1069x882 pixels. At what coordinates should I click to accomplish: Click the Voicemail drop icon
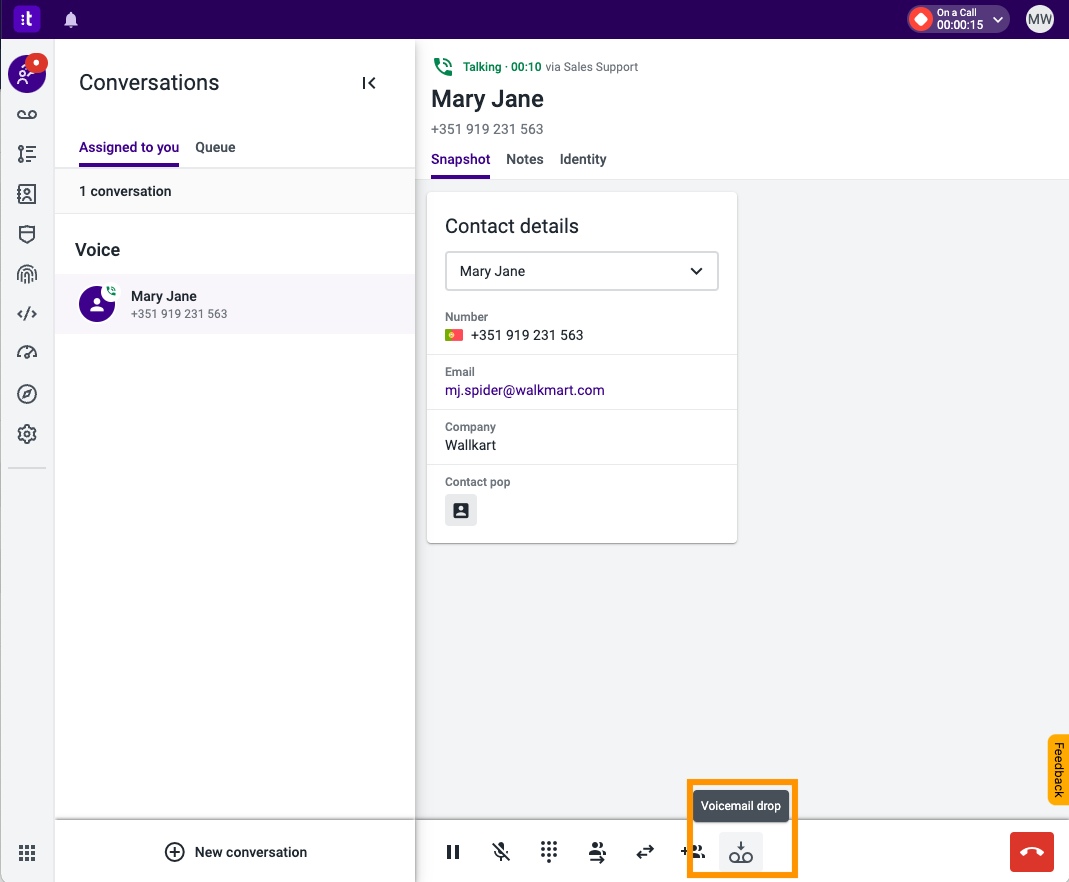[x=740, y=852]
